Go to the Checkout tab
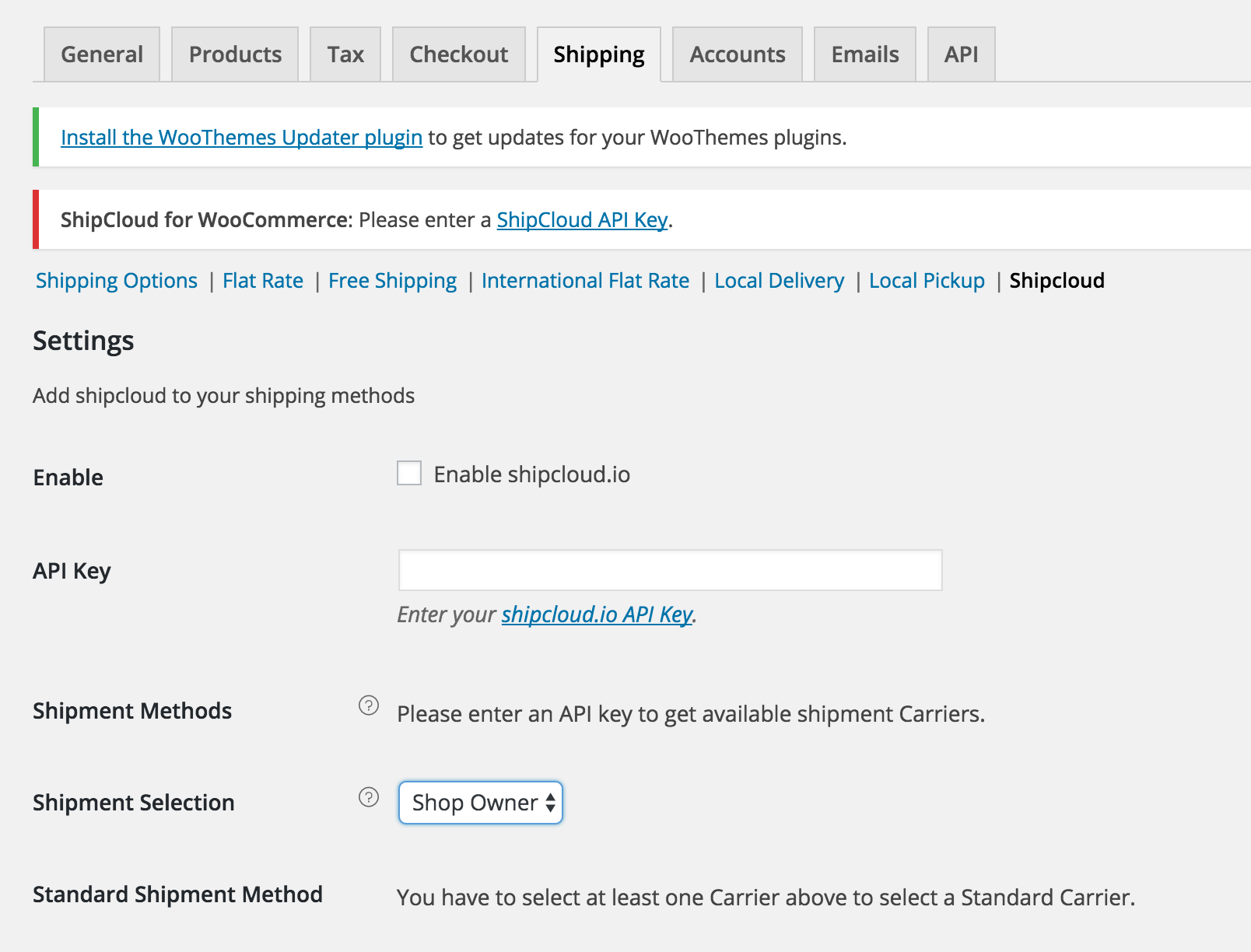This screenshot has height=952, width=1251. (459, 54)
